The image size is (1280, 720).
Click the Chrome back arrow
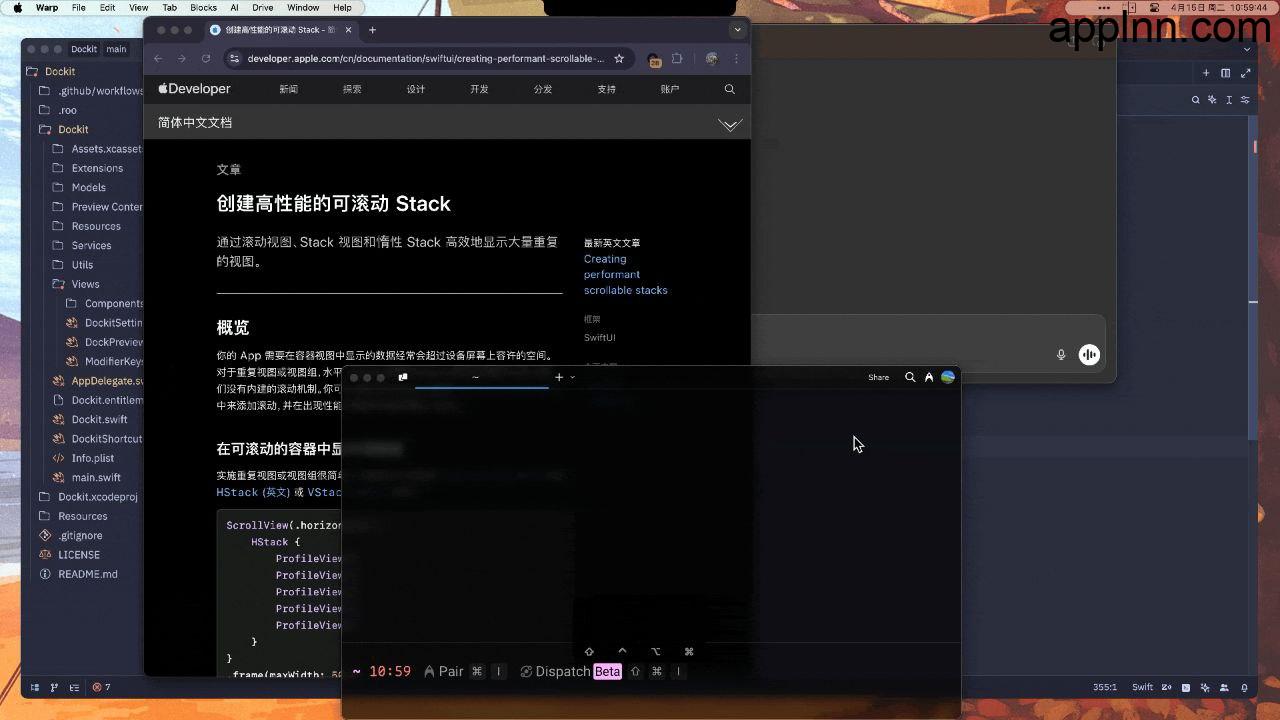coord(158,59)
